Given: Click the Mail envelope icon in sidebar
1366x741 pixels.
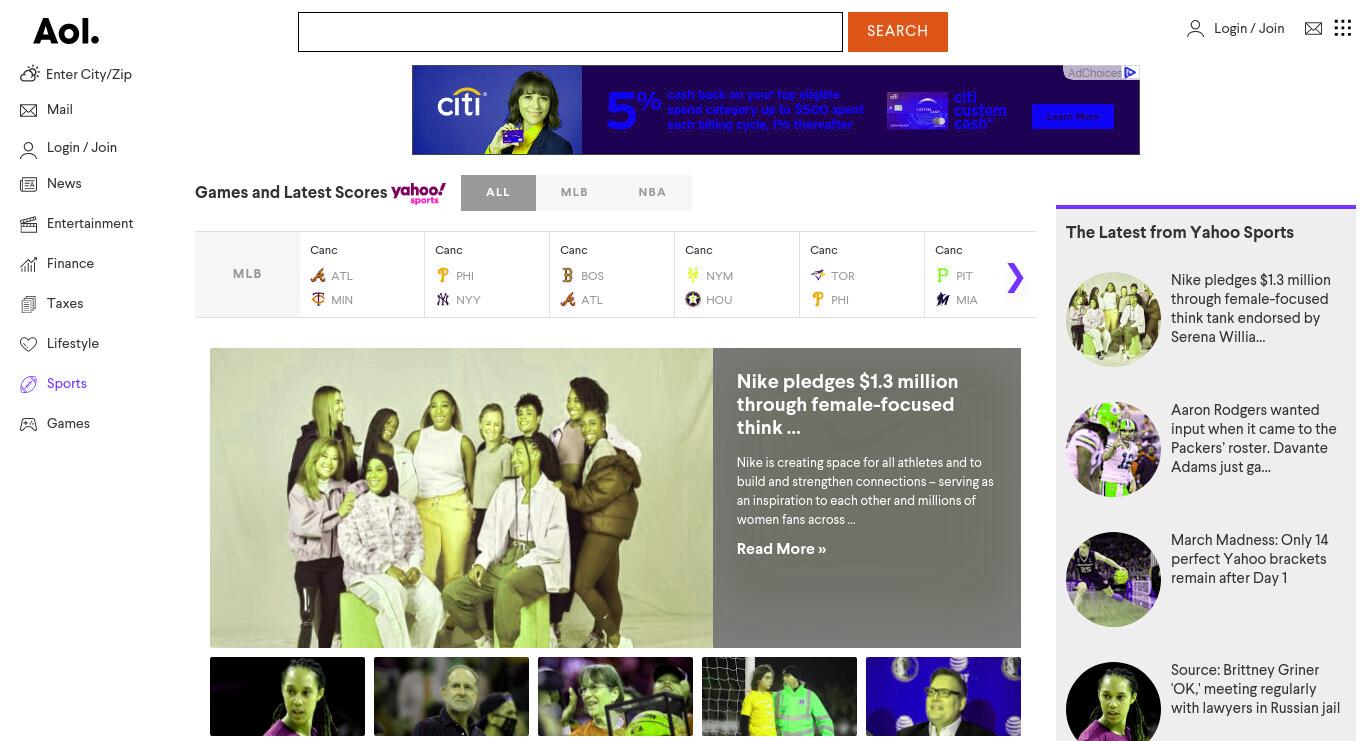Looking at the screenshot, I should (x=29, y=110).
